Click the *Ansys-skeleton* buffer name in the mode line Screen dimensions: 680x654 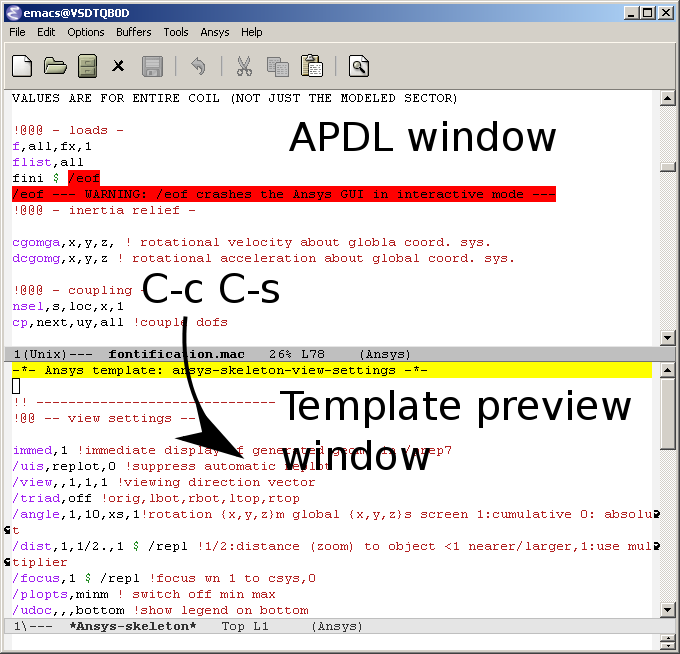[133, 626]
